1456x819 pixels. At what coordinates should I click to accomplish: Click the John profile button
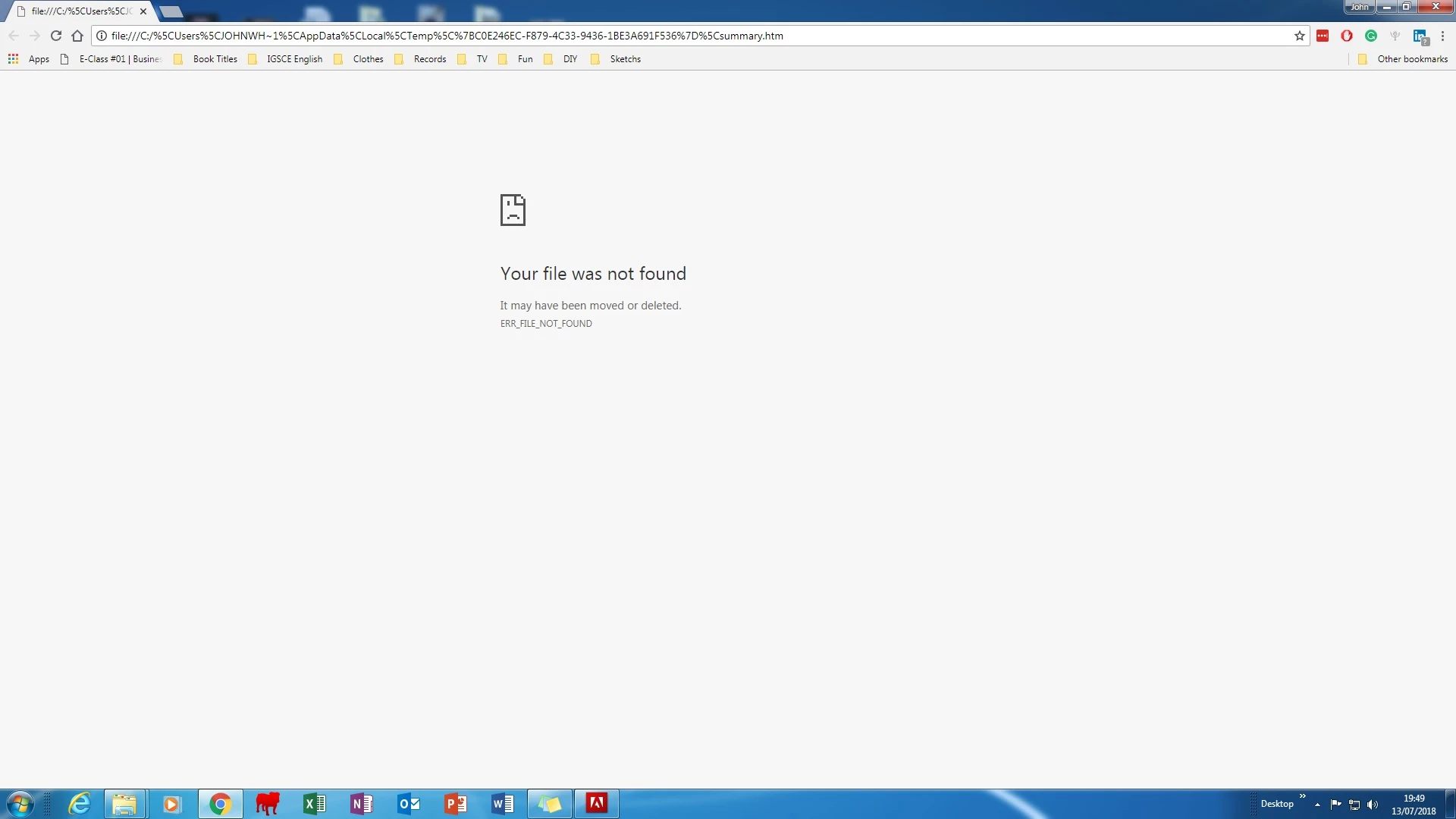pyautogui.click(x=1359, y=7)
